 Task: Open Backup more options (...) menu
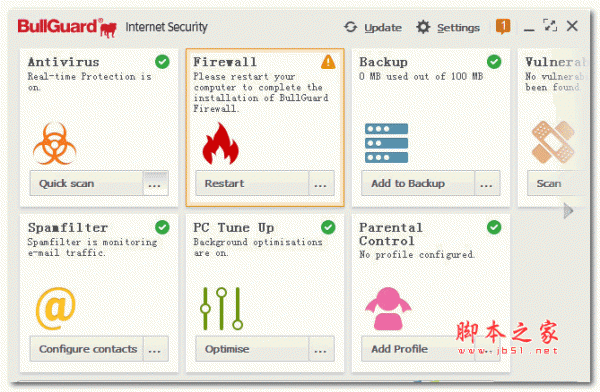[x=487, y=183]
